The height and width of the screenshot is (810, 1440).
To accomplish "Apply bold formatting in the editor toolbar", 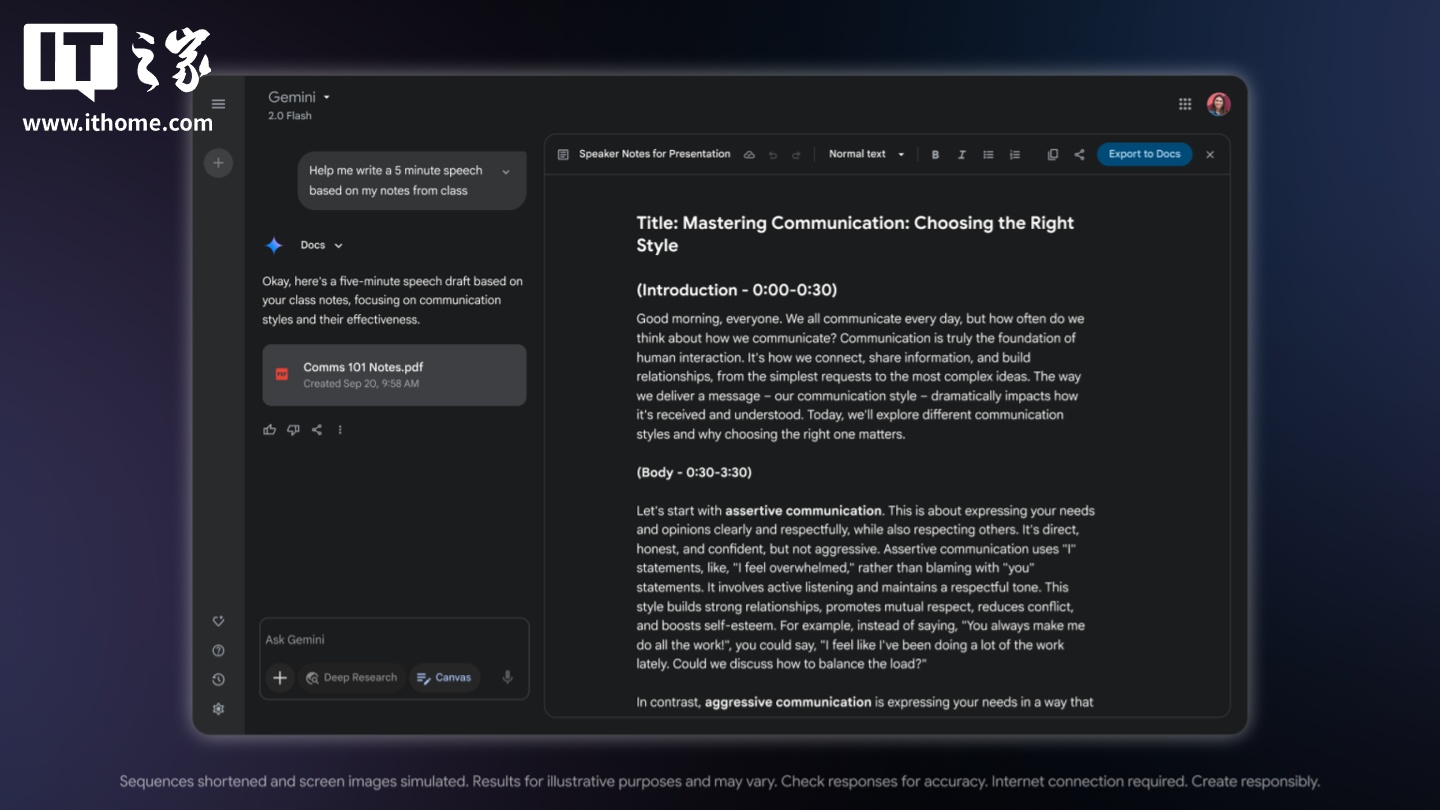I will pyautogui.click(x=935, y=154).
